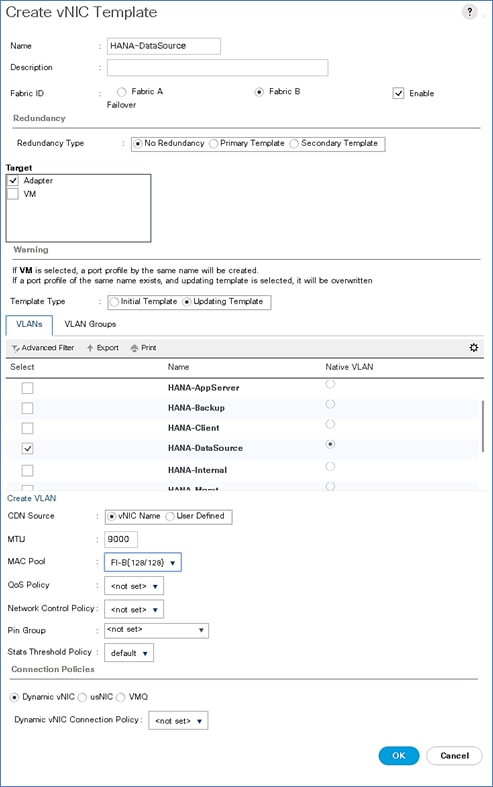
Task: Click the Name input field
Action: coord(164,46)
